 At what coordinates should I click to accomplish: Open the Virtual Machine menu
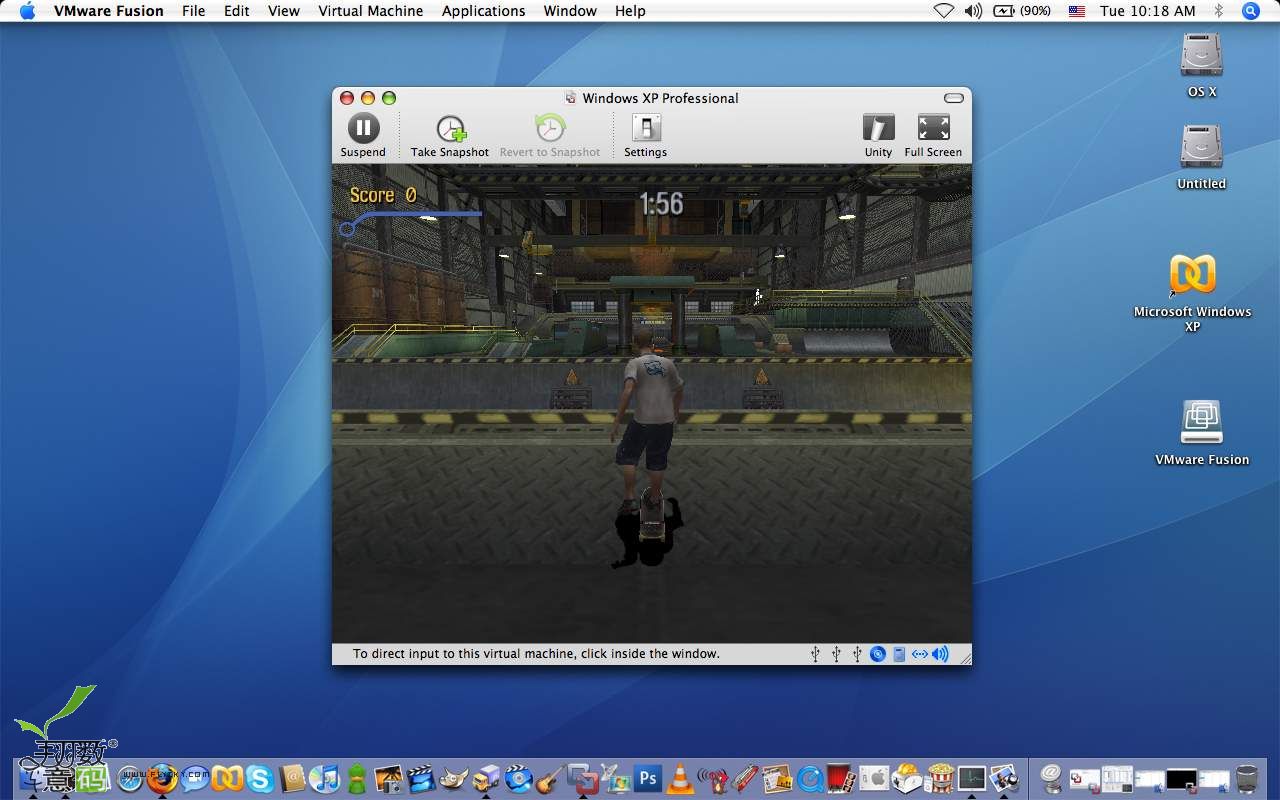(x=371, y=11)
